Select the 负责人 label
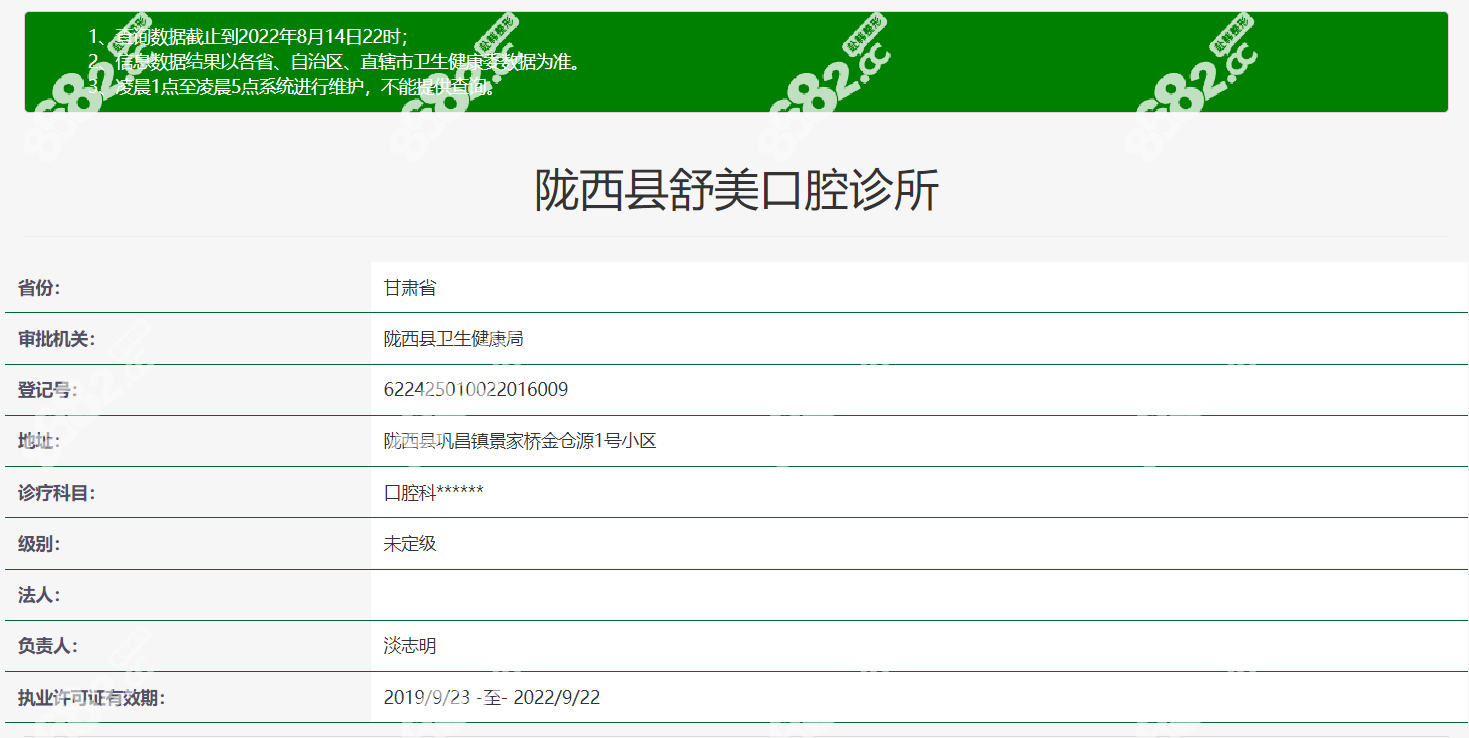This screenshot has width=1469, height=738. pyautogui.click(x=48, y=646)
